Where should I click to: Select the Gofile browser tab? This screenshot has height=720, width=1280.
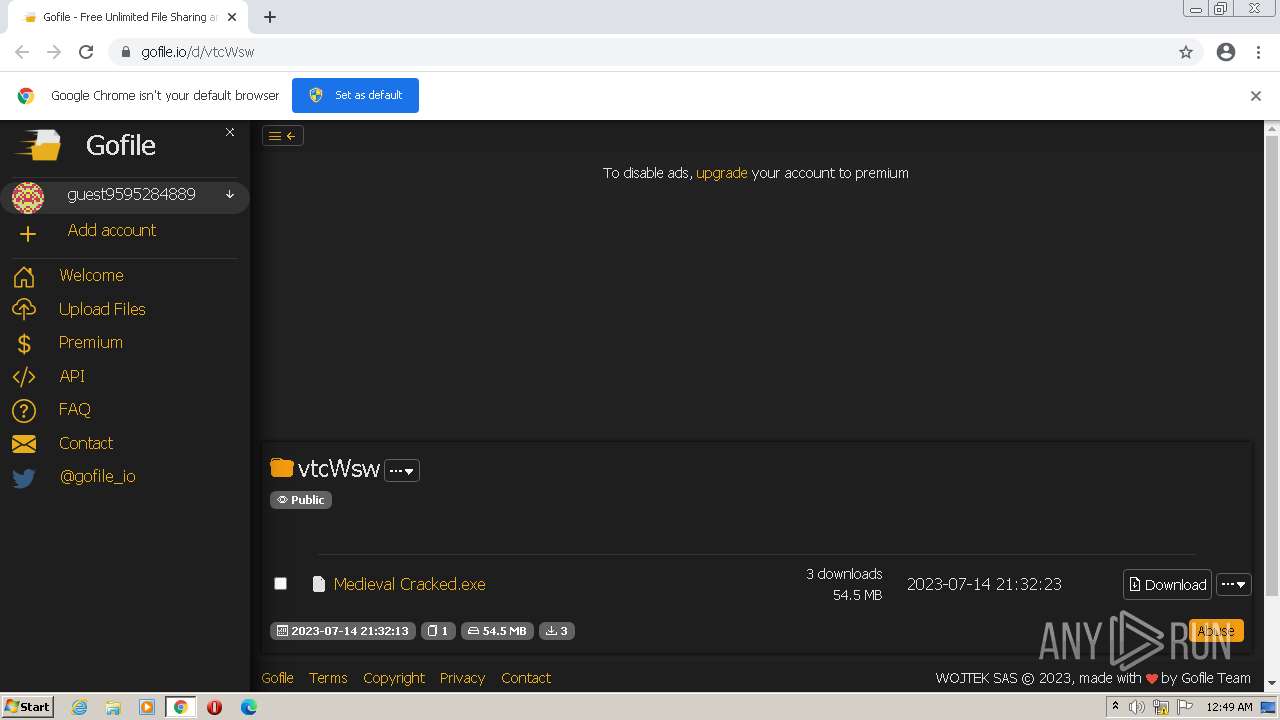pos(128,17)
